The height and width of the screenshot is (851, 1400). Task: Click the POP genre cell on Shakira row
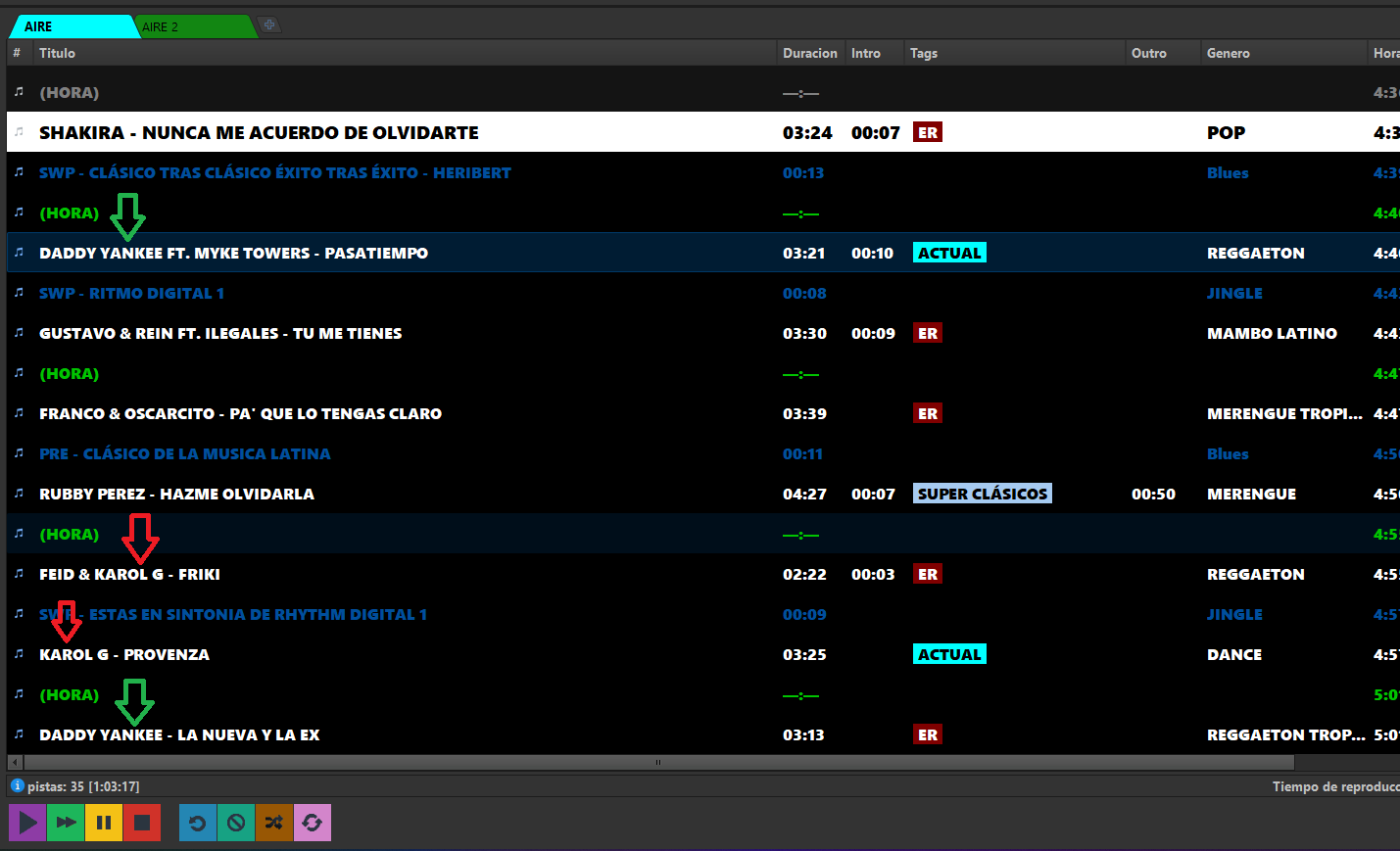tap(1226, 132)
